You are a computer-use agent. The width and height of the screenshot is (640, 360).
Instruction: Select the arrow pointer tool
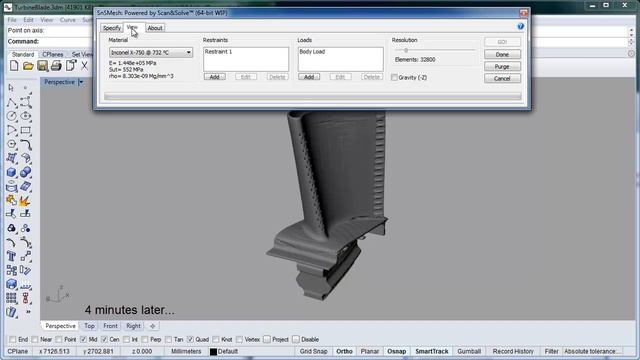[11, 87]
